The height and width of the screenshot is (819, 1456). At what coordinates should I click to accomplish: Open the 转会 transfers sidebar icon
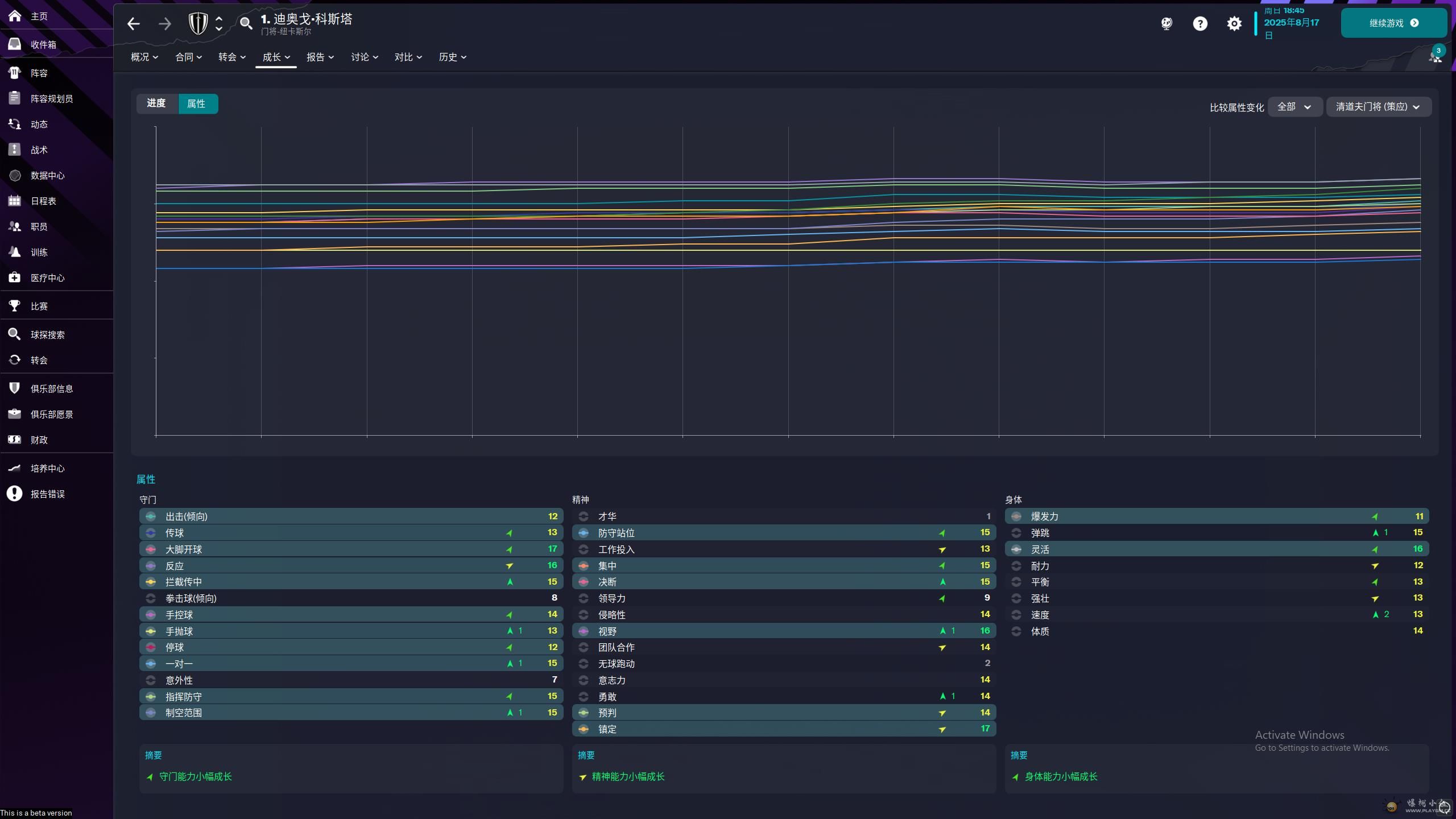(15, 360)
